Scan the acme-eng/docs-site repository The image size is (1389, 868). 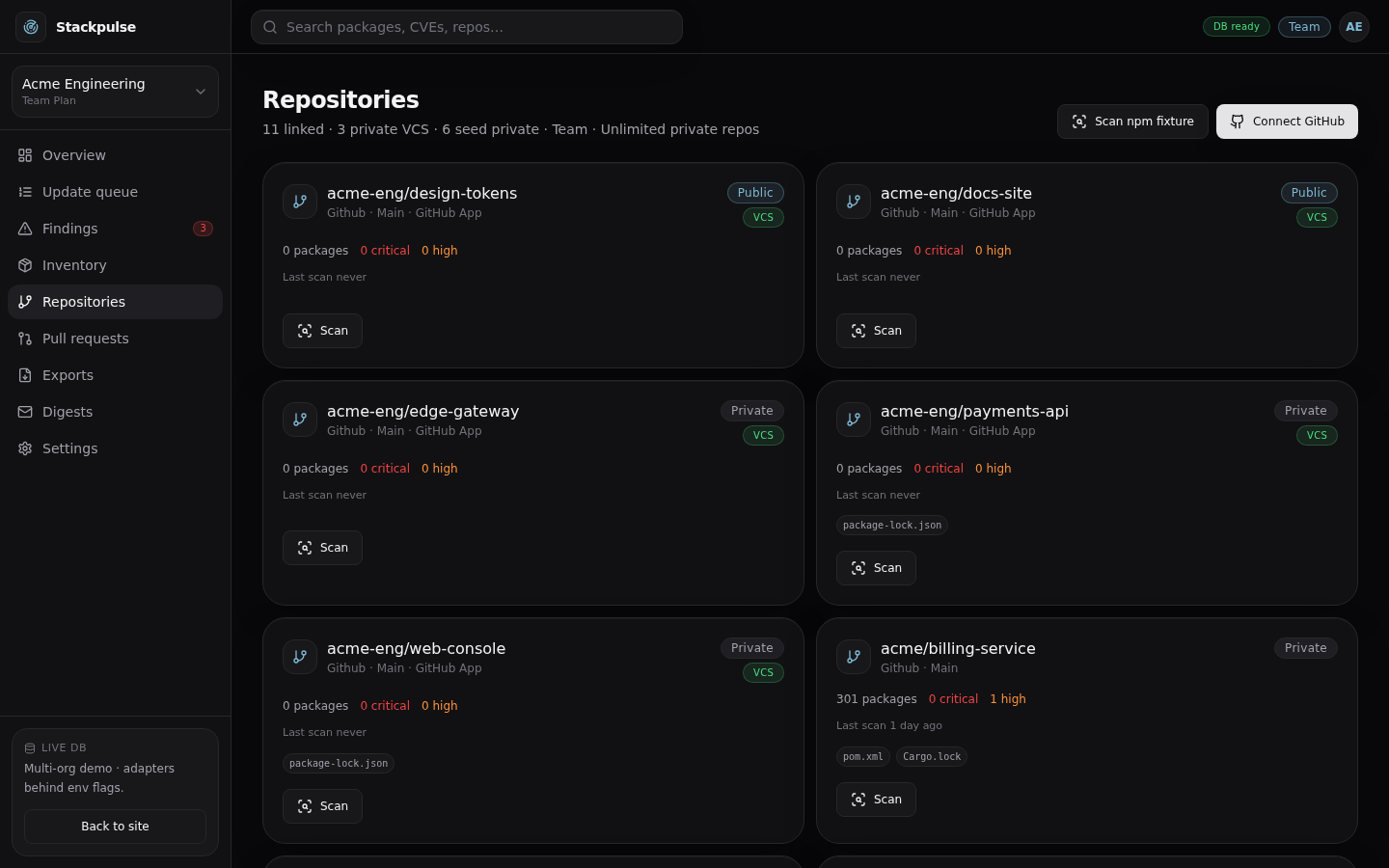[x=876, y=331]
